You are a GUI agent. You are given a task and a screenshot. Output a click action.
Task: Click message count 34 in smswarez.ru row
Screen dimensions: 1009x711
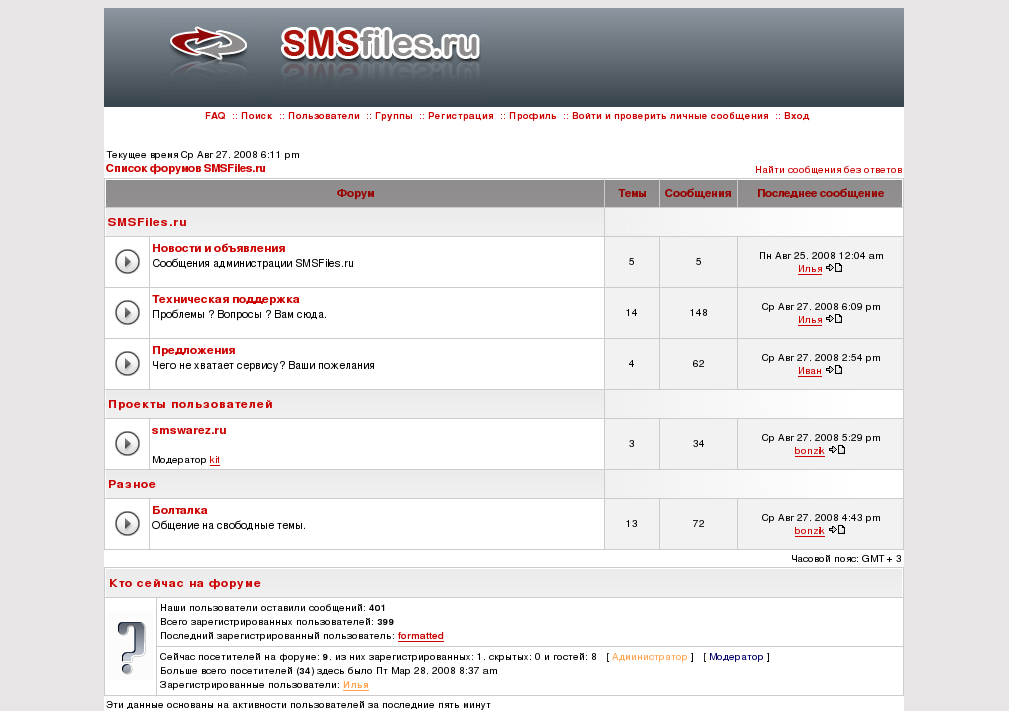[698, 443]
